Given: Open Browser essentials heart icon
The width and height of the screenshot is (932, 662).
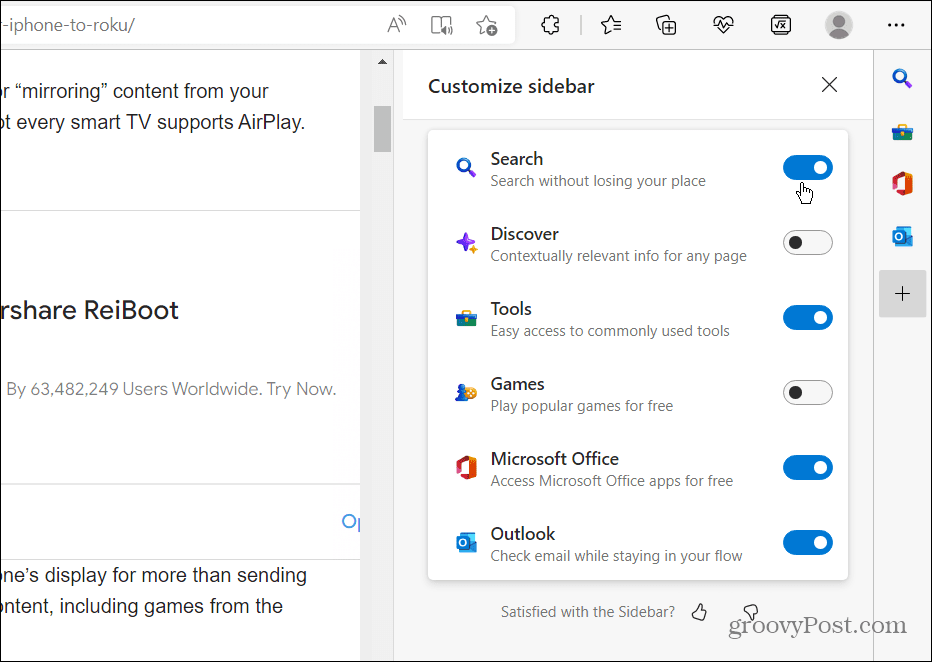Looking at the screenshot, I should (x=723, y=24).
